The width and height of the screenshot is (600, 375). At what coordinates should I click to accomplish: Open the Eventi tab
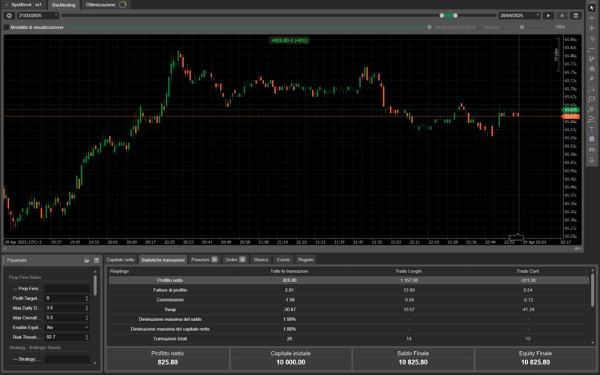pyautogui.click(x=283, y=260)
